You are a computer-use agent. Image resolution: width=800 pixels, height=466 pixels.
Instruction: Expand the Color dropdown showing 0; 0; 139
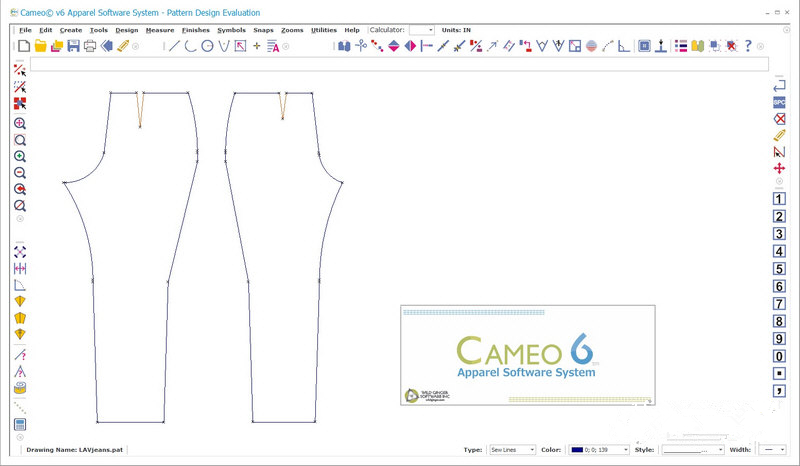tap(626, 450)
